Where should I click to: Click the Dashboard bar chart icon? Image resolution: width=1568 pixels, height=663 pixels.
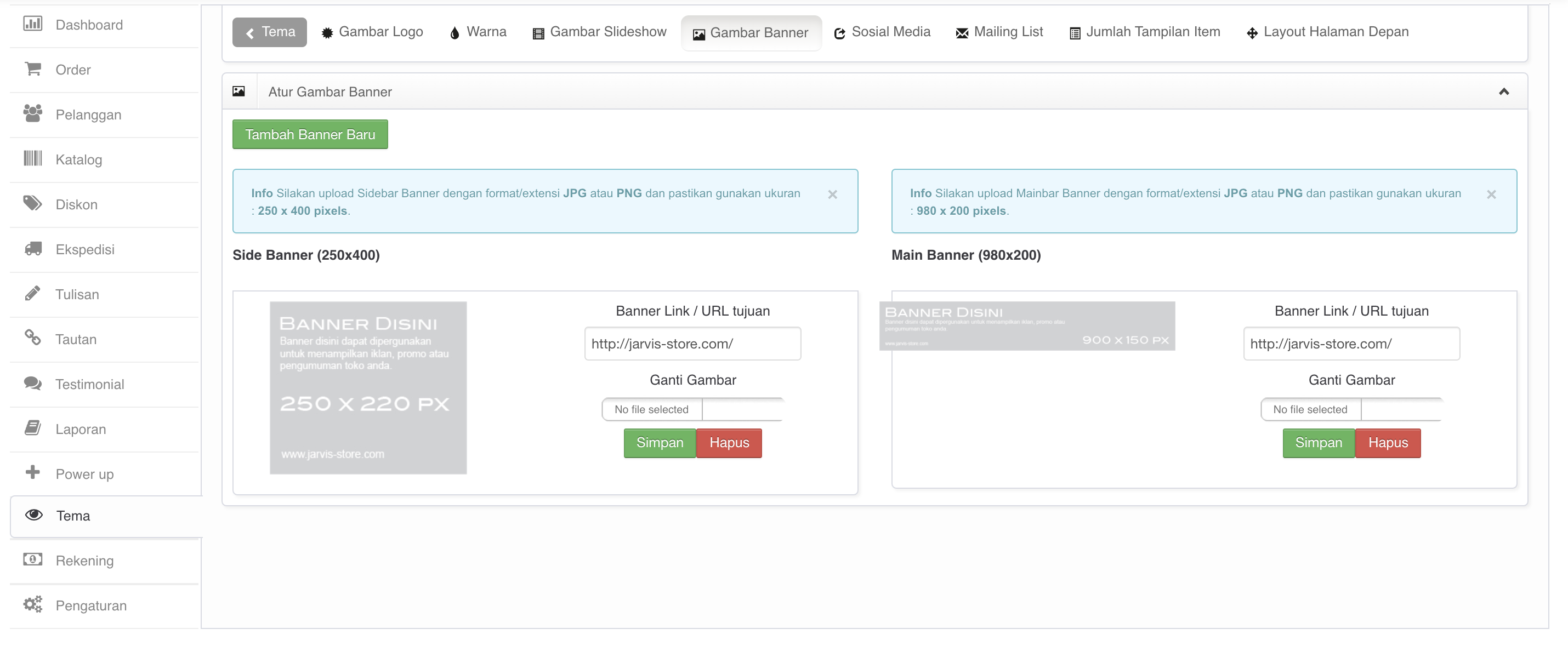click(32, 24)
